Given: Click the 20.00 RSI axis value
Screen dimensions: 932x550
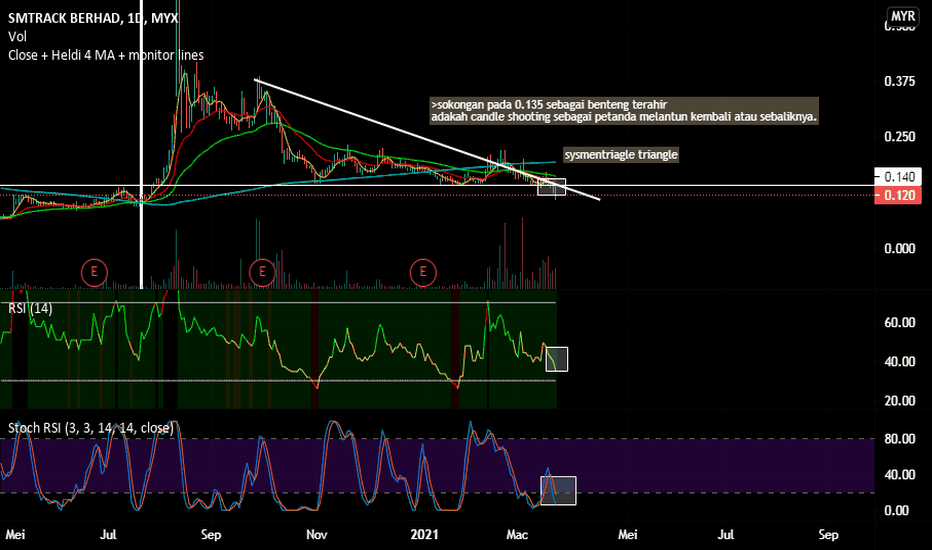Looking at the screenshot, I should 900,401.
